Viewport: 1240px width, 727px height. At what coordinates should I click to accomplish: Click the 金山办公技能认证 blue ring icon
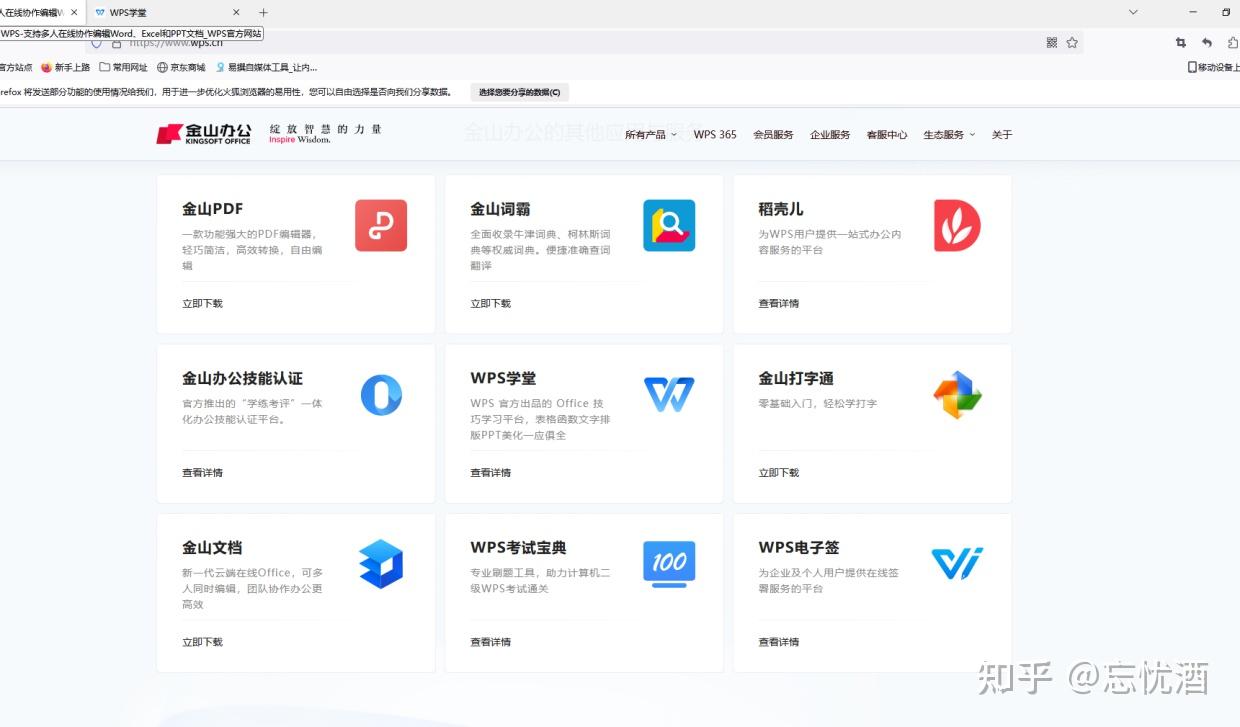[x=381, y=394]
